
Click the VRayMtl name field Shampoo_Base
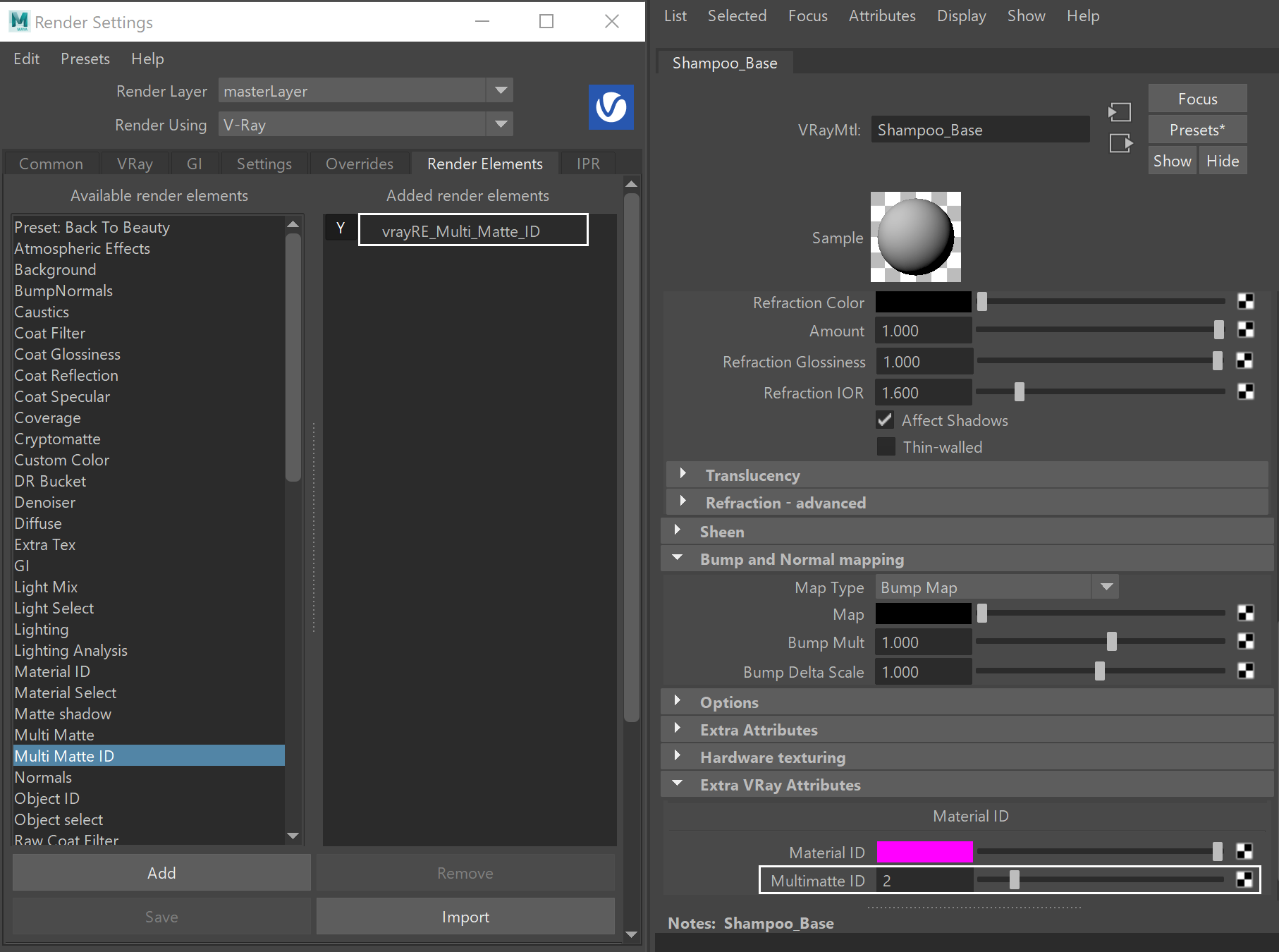pyautogui.click(x=980, y=130)
